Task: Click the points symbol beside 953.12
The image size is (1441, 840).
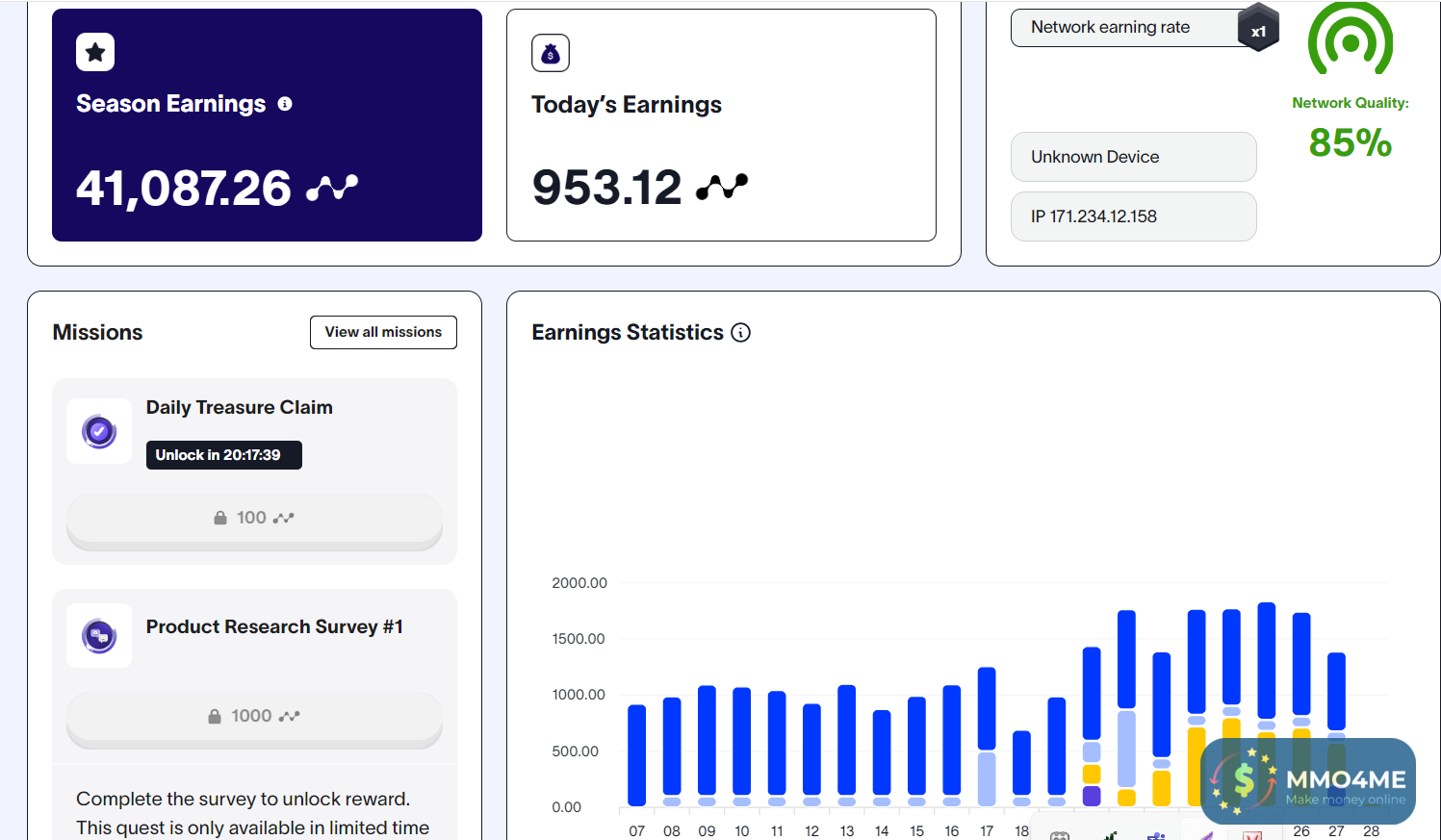Action: click(722, 187)
